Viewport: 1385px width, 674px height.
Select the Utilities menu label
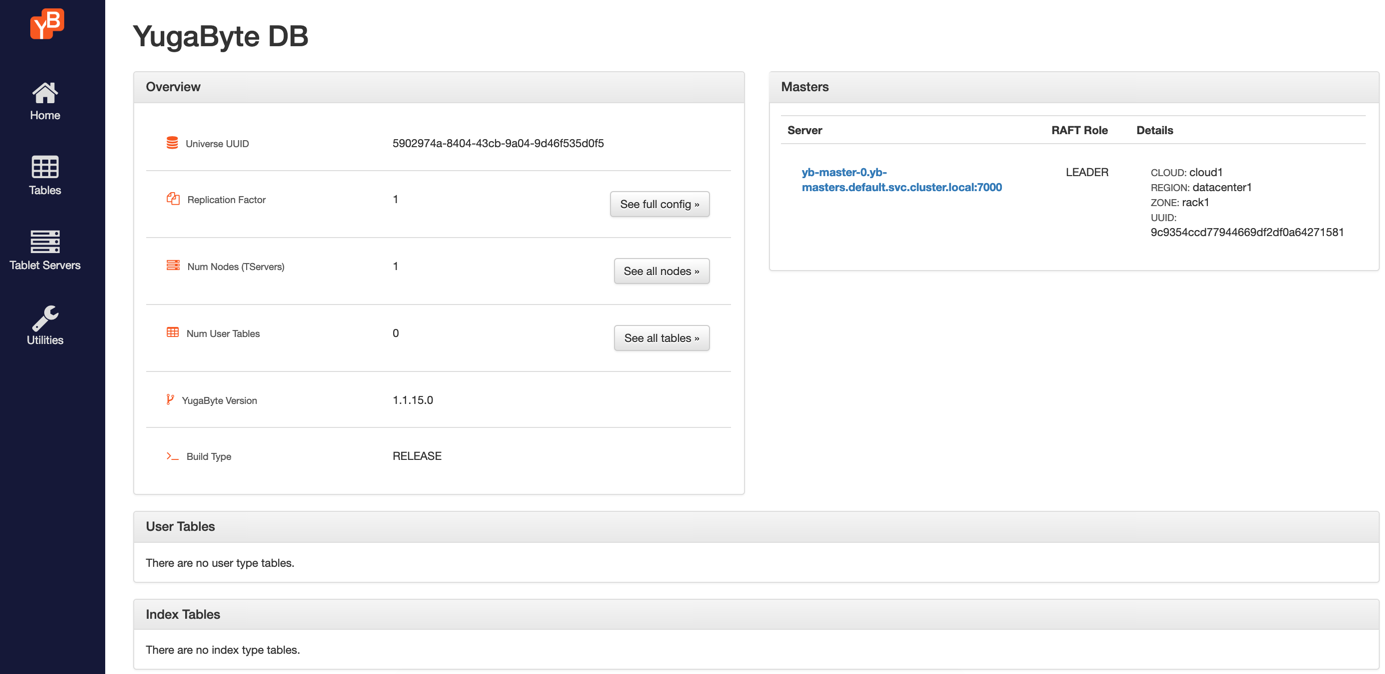pyautogui.click(x=45, y=341)
